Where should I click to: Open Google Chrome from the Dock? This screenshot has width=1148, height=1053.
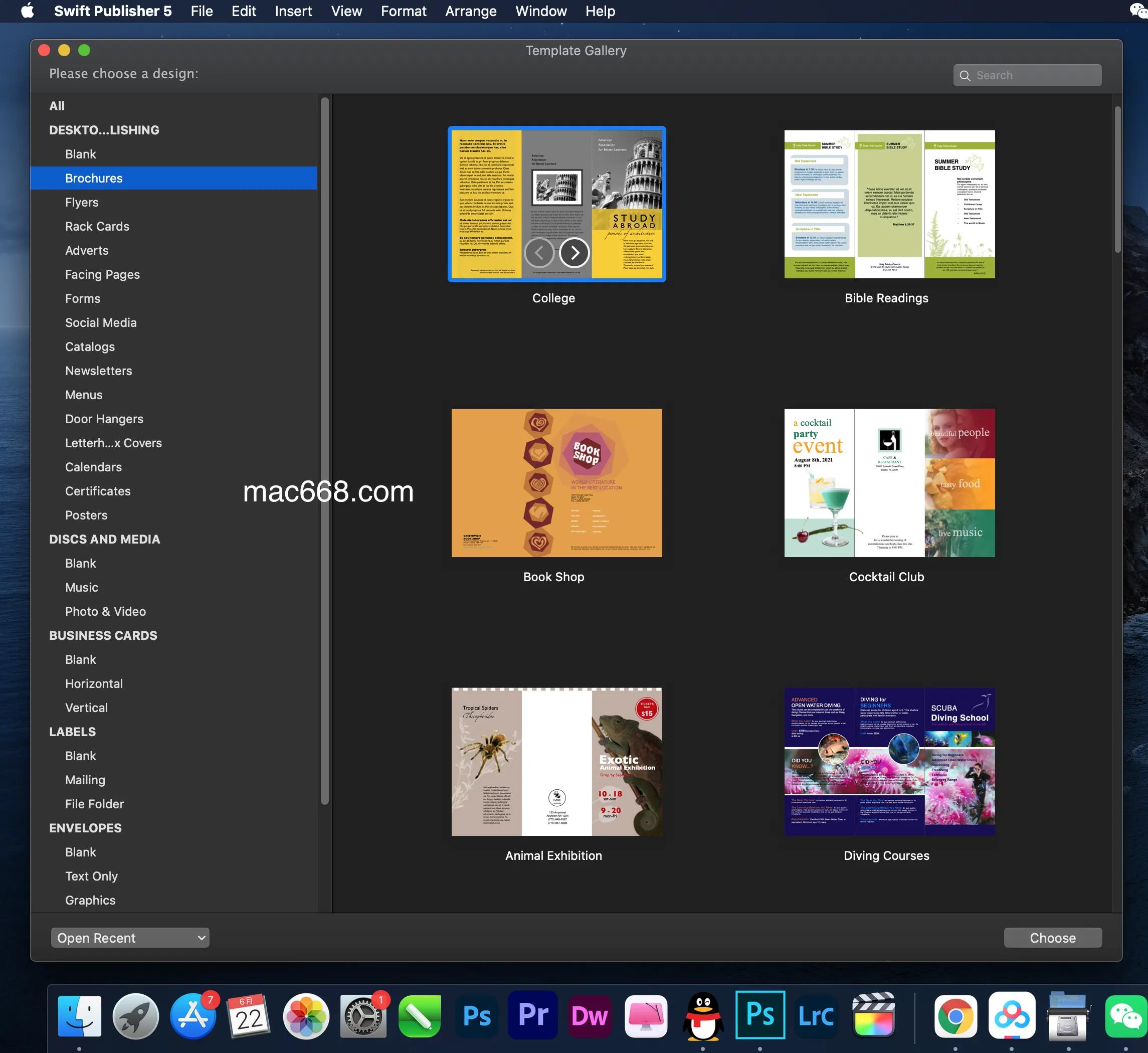955,1016
